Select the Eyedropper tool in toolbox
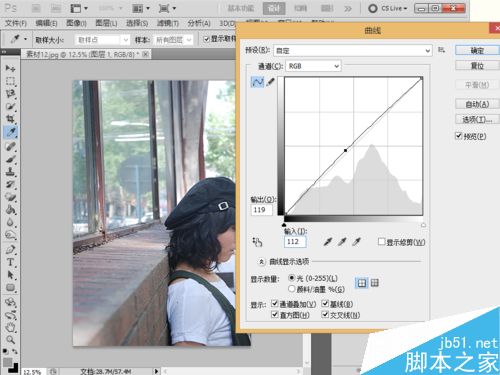 pos(11,132)
